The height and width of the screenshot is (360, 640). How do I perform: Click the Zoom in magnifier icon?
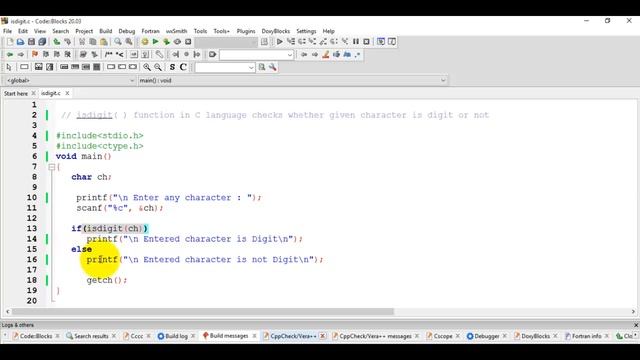coord(147,67)
